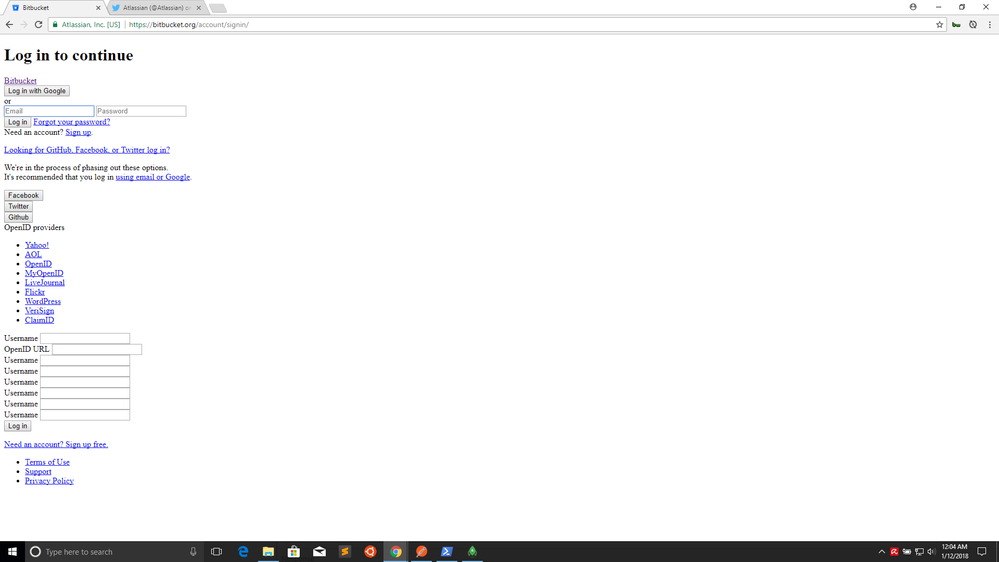The image size is (999, 562).
Task: Open PowerShell from the taskbar
Action: pyautogui.click(x=447, y=551)
